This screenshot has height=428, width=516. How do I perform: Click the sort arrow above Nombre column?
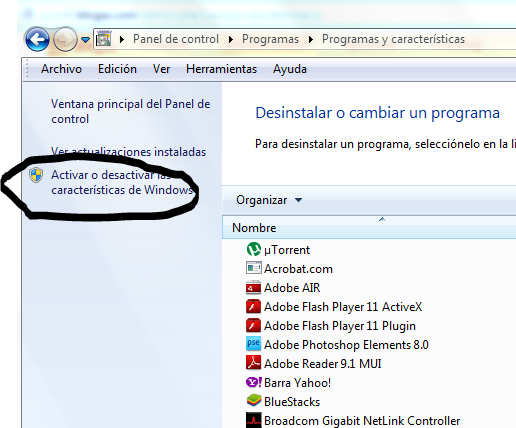[x=382, y=219]
